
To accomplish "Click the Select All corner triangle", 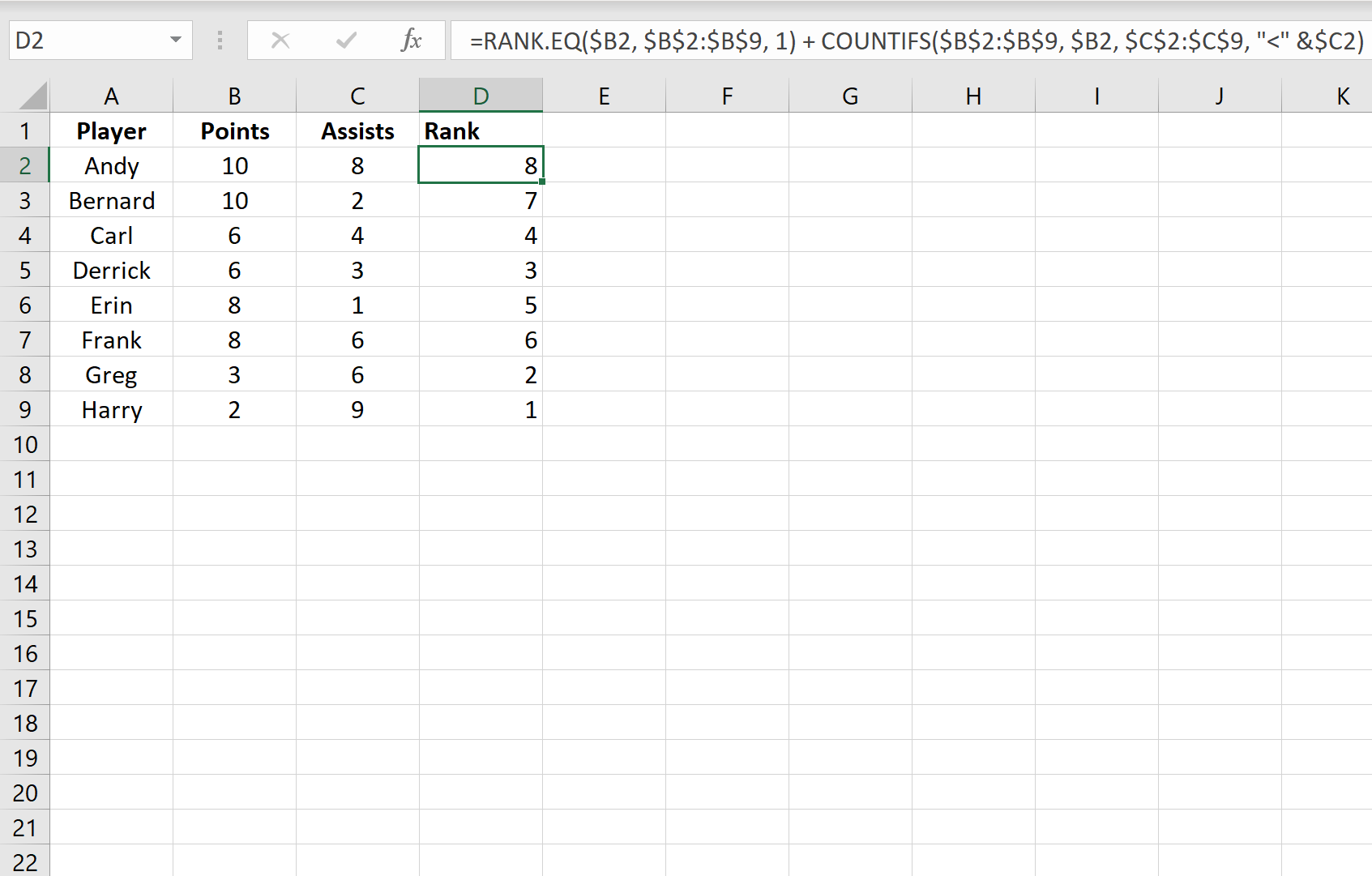I will [x=32, y=96].
